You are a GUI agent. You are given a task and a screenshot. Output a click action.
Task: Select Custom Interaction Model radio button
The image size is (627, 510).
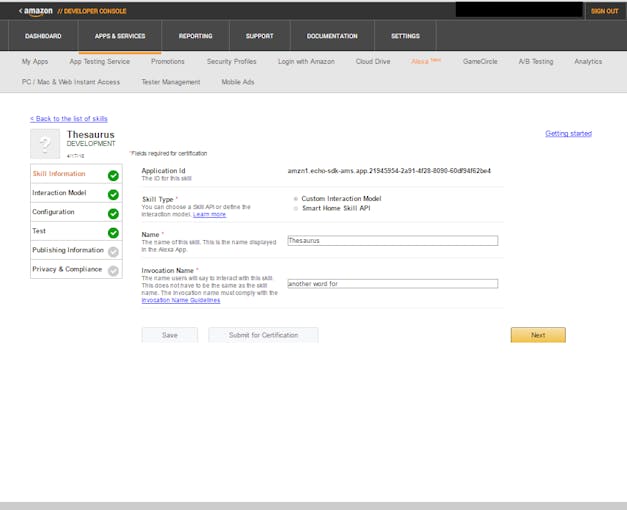click(x=296, y=199)
